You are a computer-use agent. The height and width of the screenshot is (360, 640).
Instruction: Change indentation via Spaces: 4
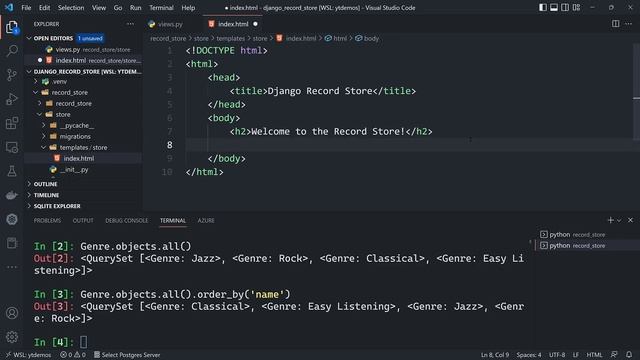tap(529, 355)
